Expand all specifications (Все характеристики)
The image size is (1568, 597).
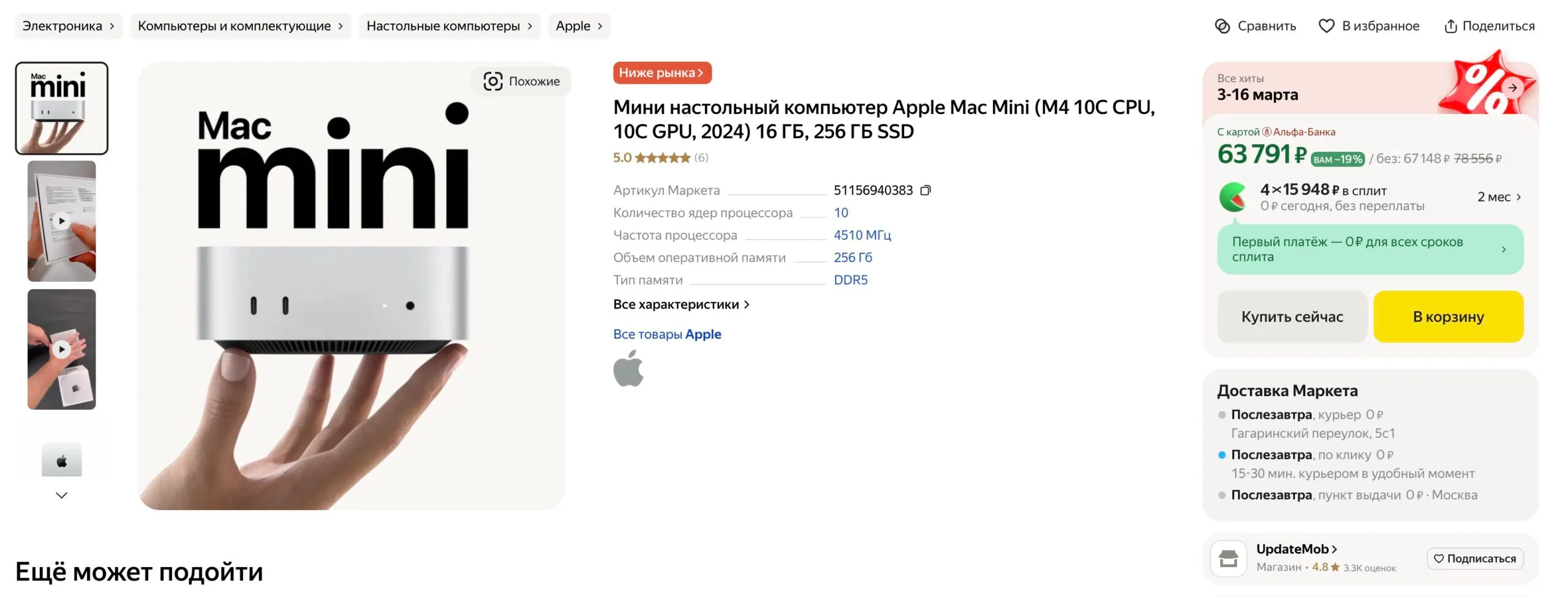tap(681, 304)
